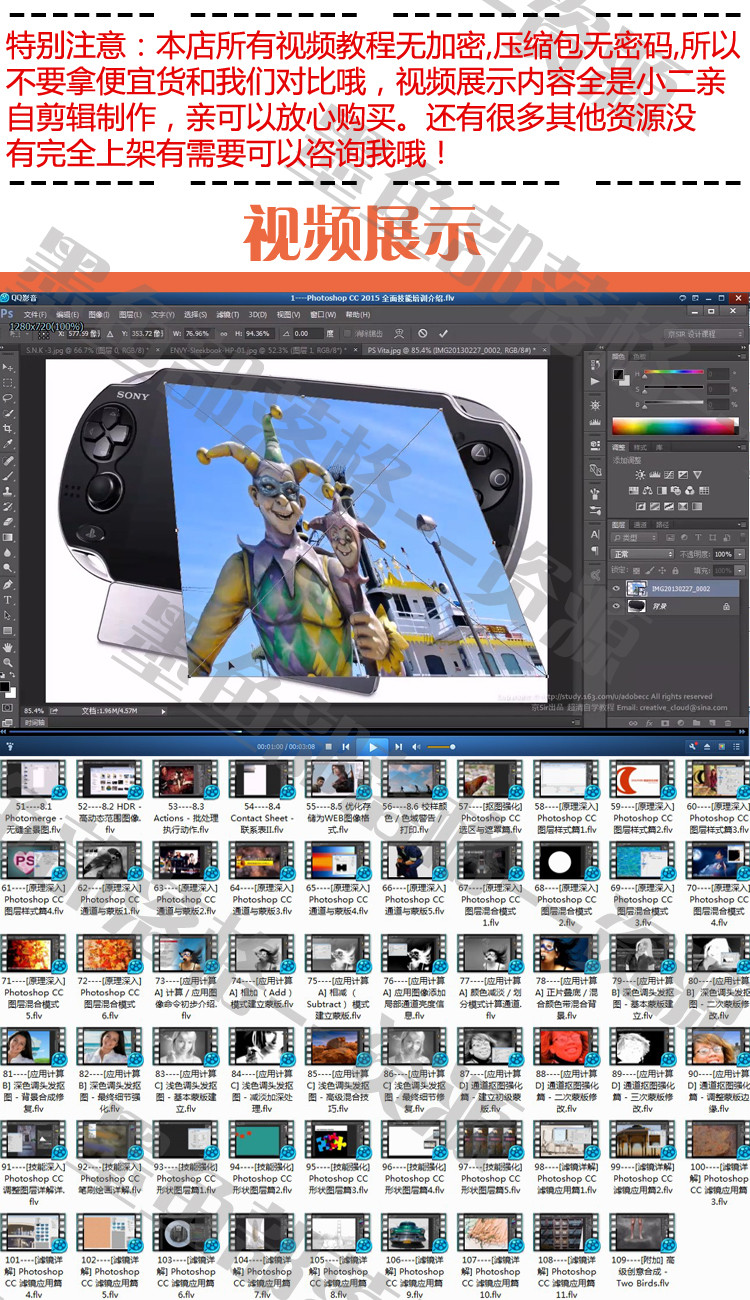This screenshot has height=1300, width=750.
Task: Click the 85.4% zoom level in status bar
Action: (x=33, y=710)
